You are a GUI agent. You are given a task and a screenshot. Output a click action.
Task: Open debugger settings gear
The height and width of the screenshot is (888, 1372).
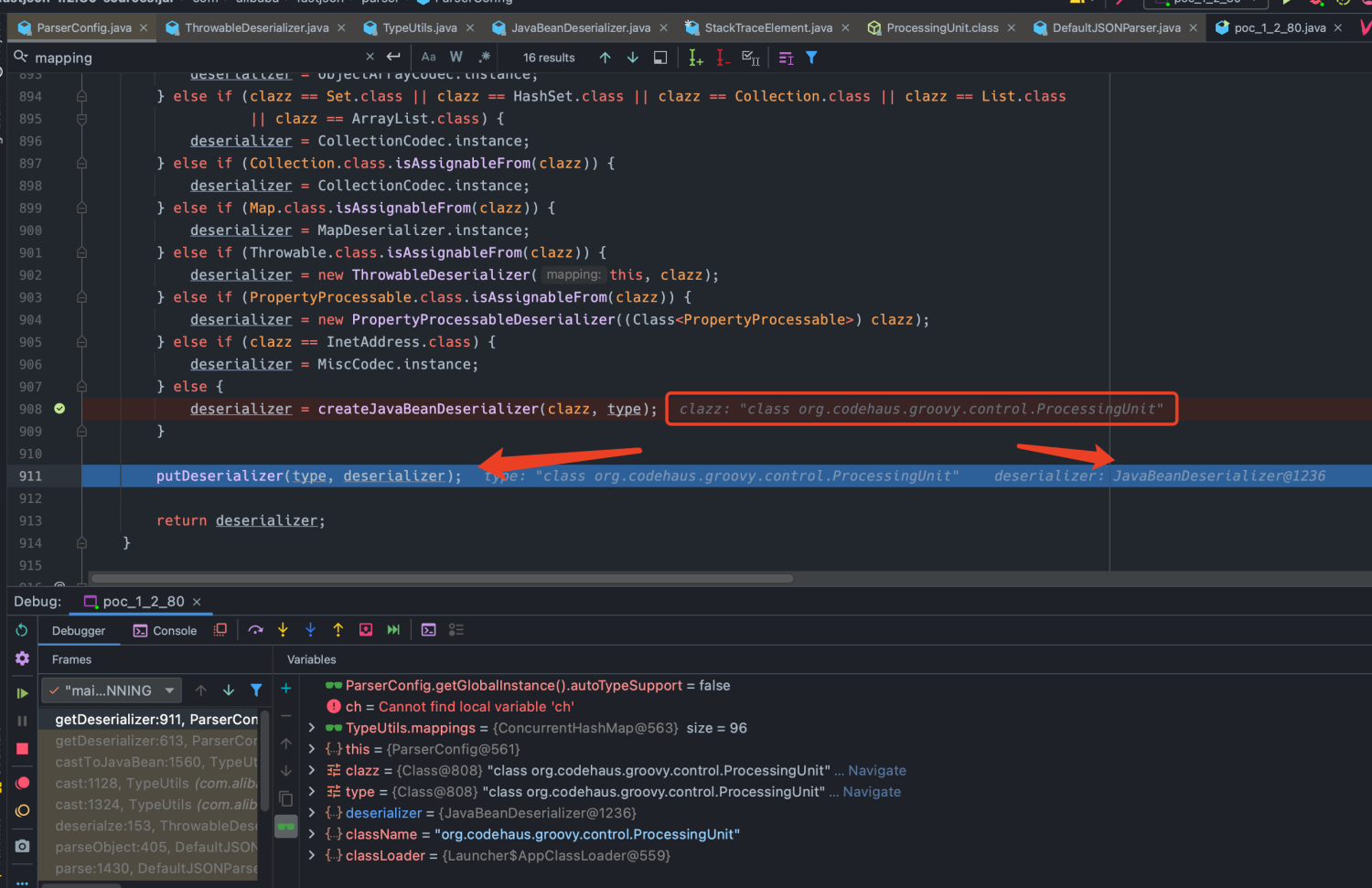(x=22, y=658)
